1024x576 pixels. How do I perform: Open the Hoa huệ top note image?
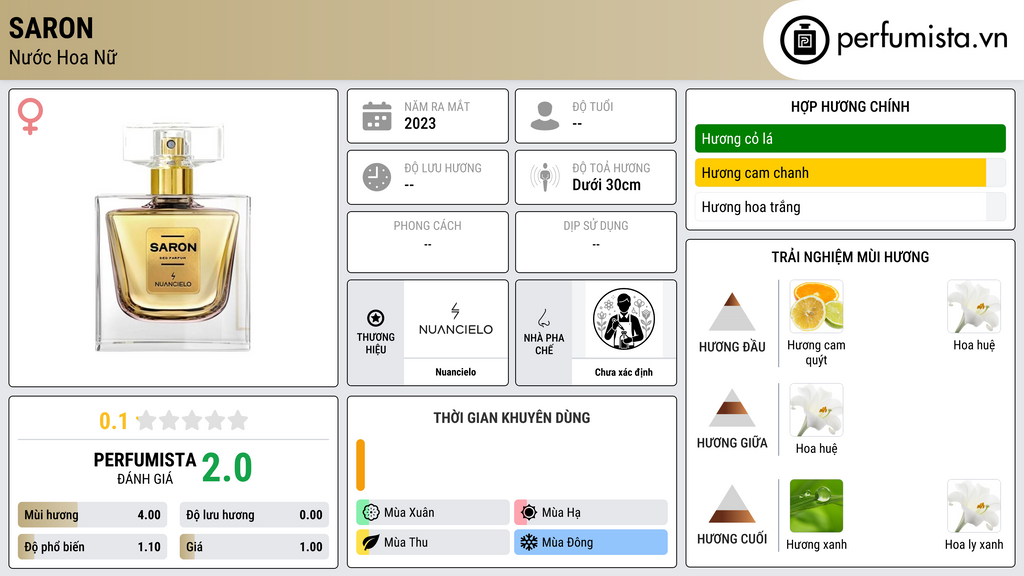click(x=974, y=307)
